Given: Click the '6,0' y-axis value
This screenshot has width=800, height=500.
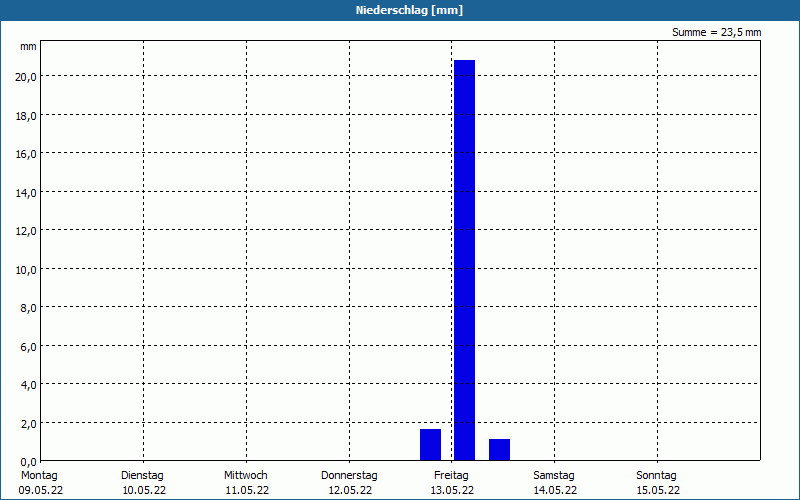Looking at the screenshot, I should coord(29,346).
